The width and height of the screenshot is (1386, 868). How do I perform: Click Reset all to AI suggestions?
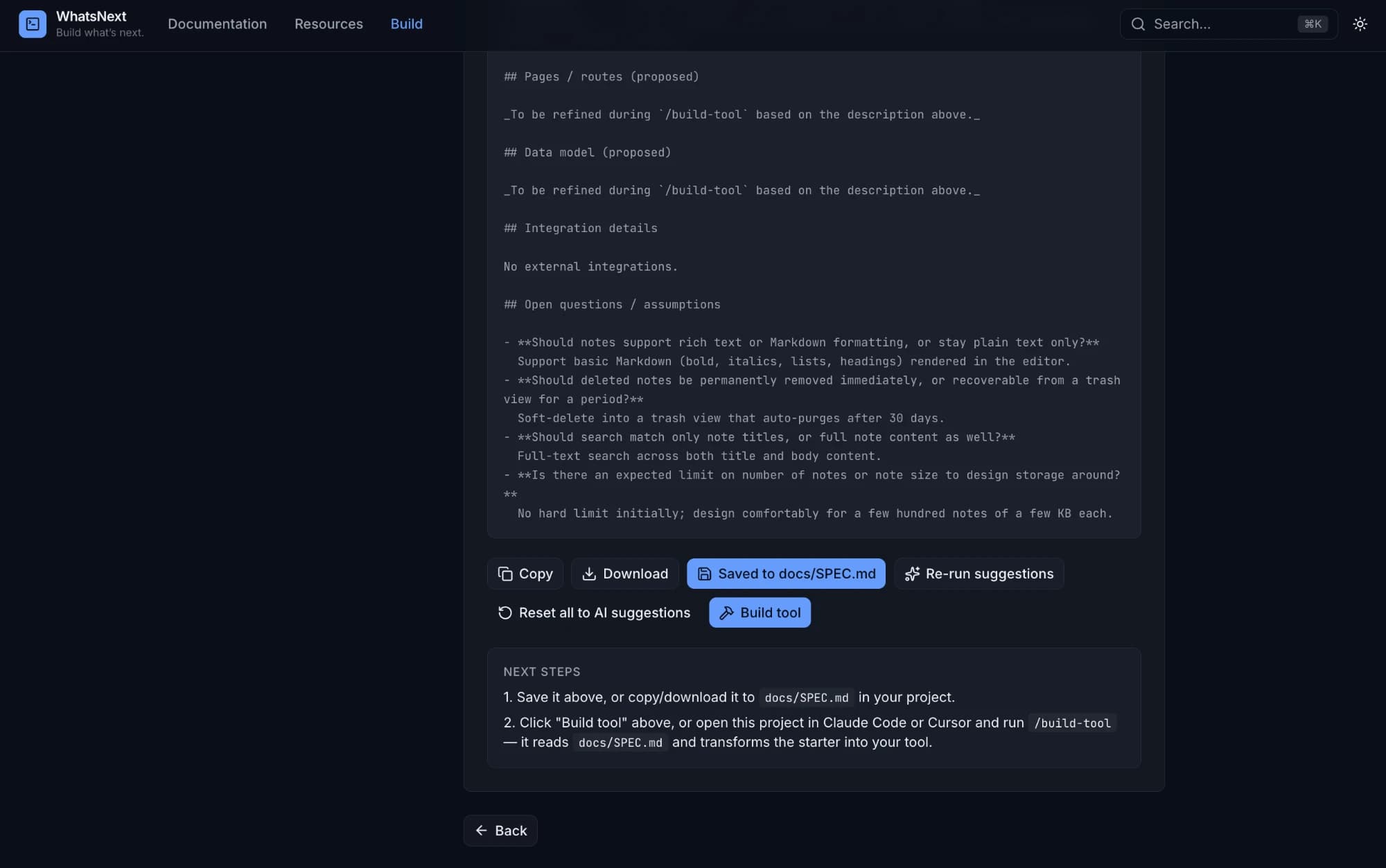594,612
